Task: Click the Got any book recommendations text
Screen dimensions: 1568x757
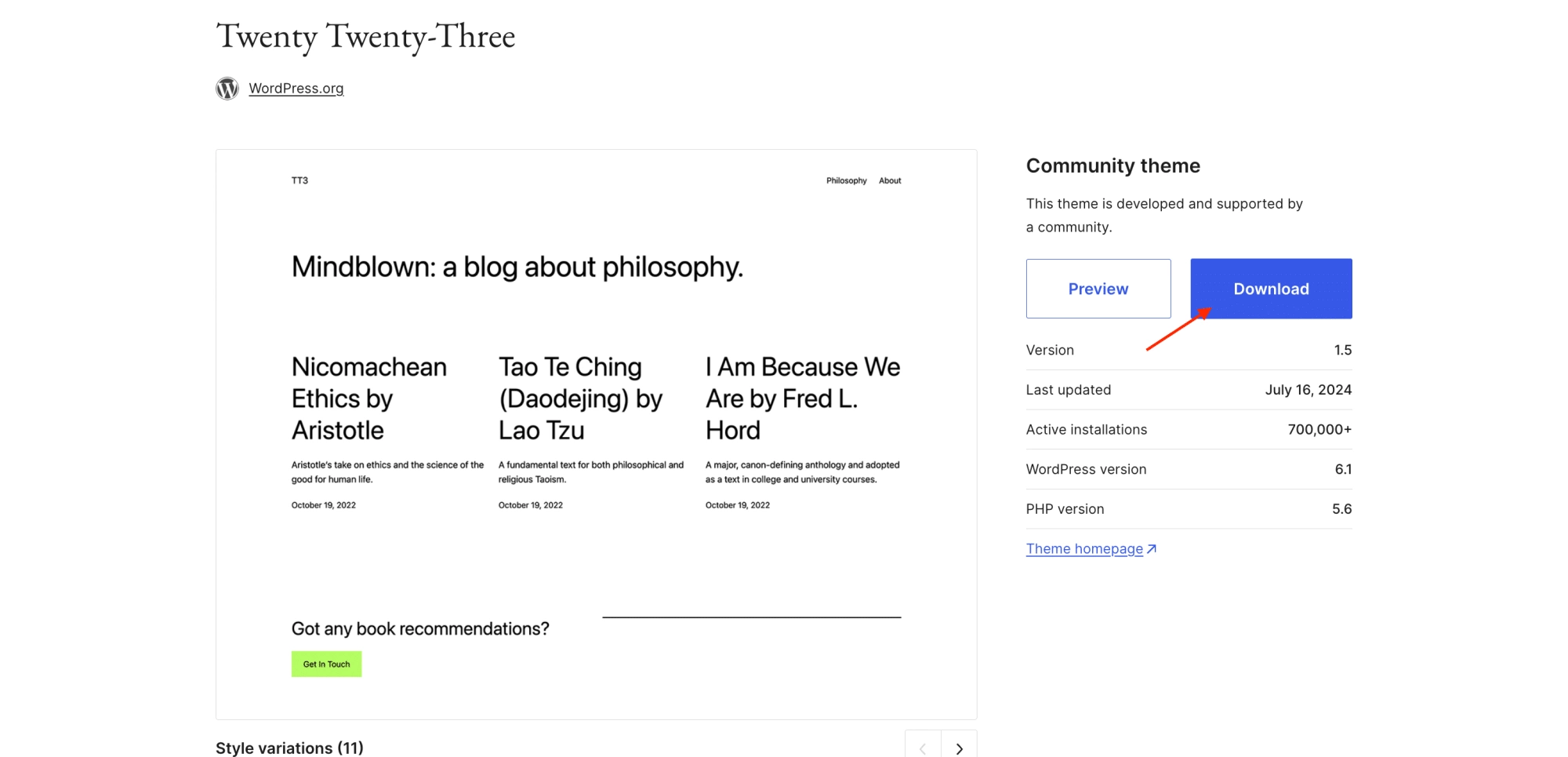Action: 420,629
